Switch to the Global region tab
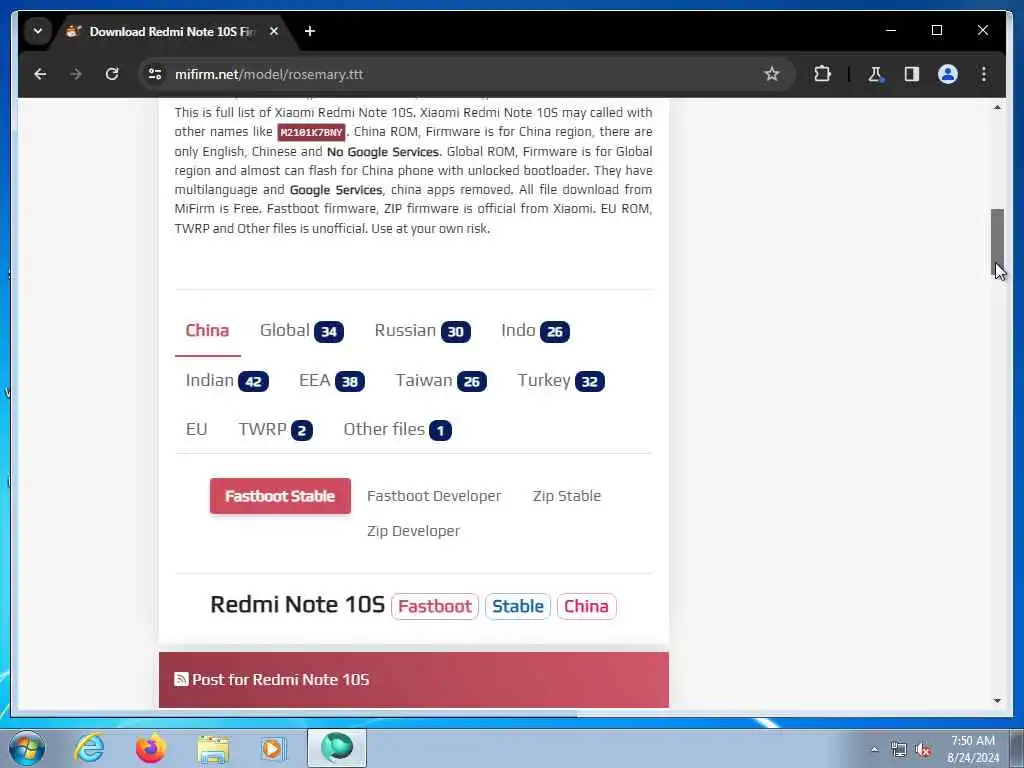 tap(301, 331)
